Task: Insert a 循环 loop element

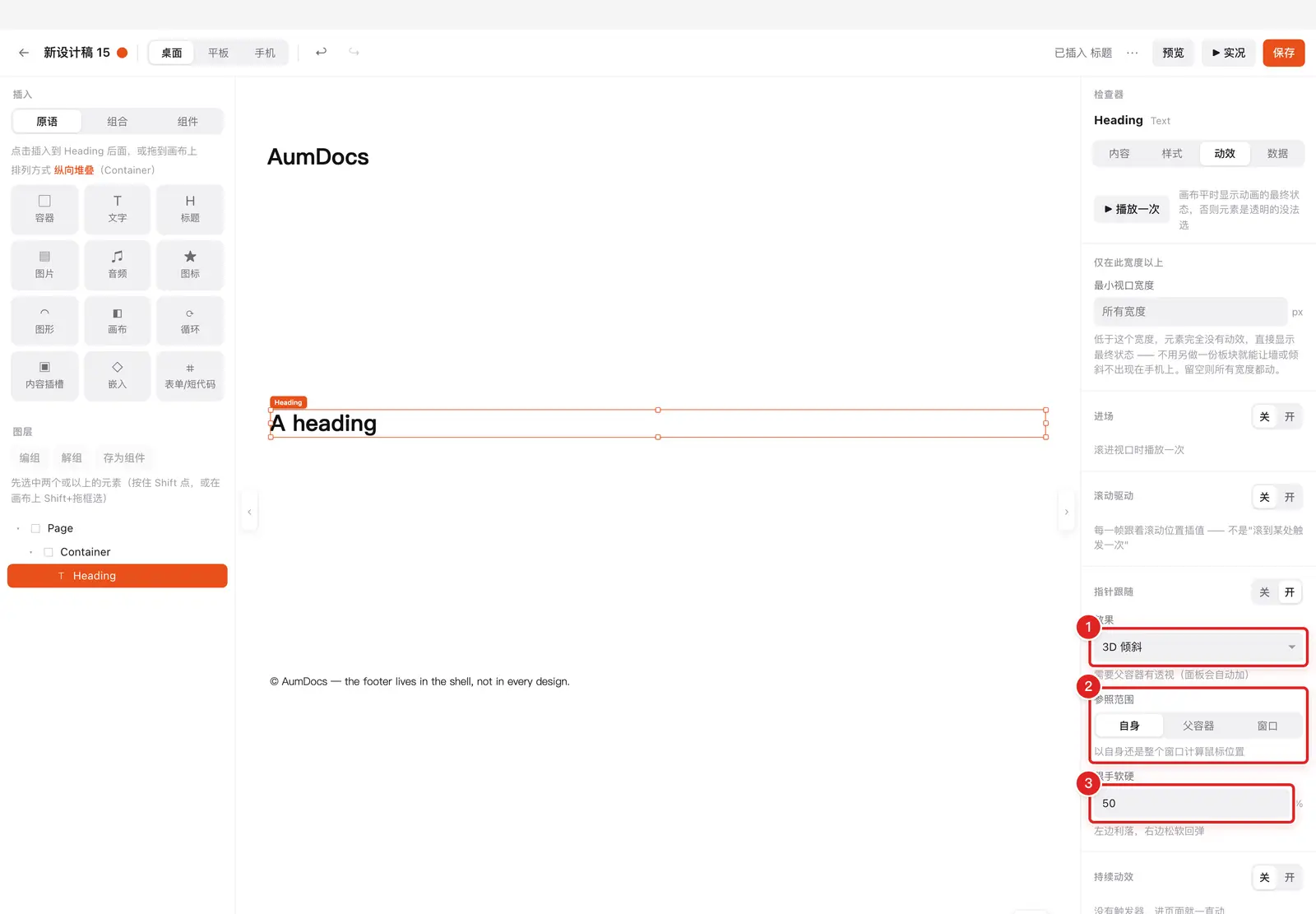Action: click(x=190, y=321)
